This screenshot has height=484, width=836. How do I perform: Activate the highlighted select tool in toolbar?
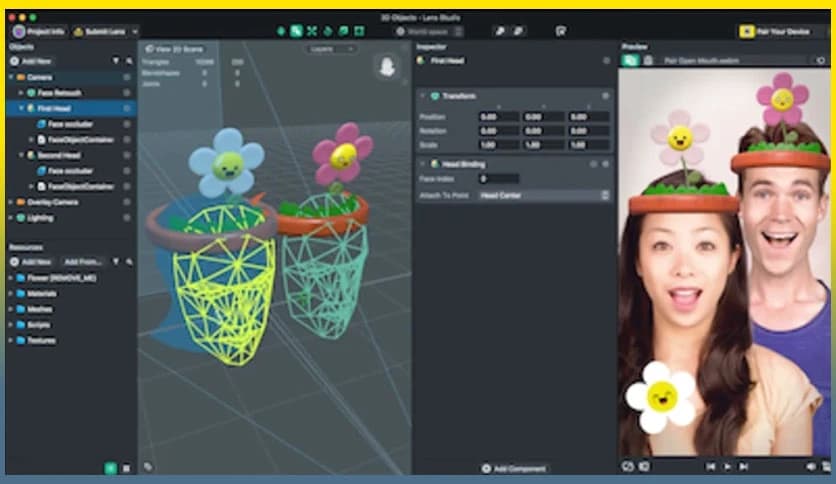pos(297,32)
